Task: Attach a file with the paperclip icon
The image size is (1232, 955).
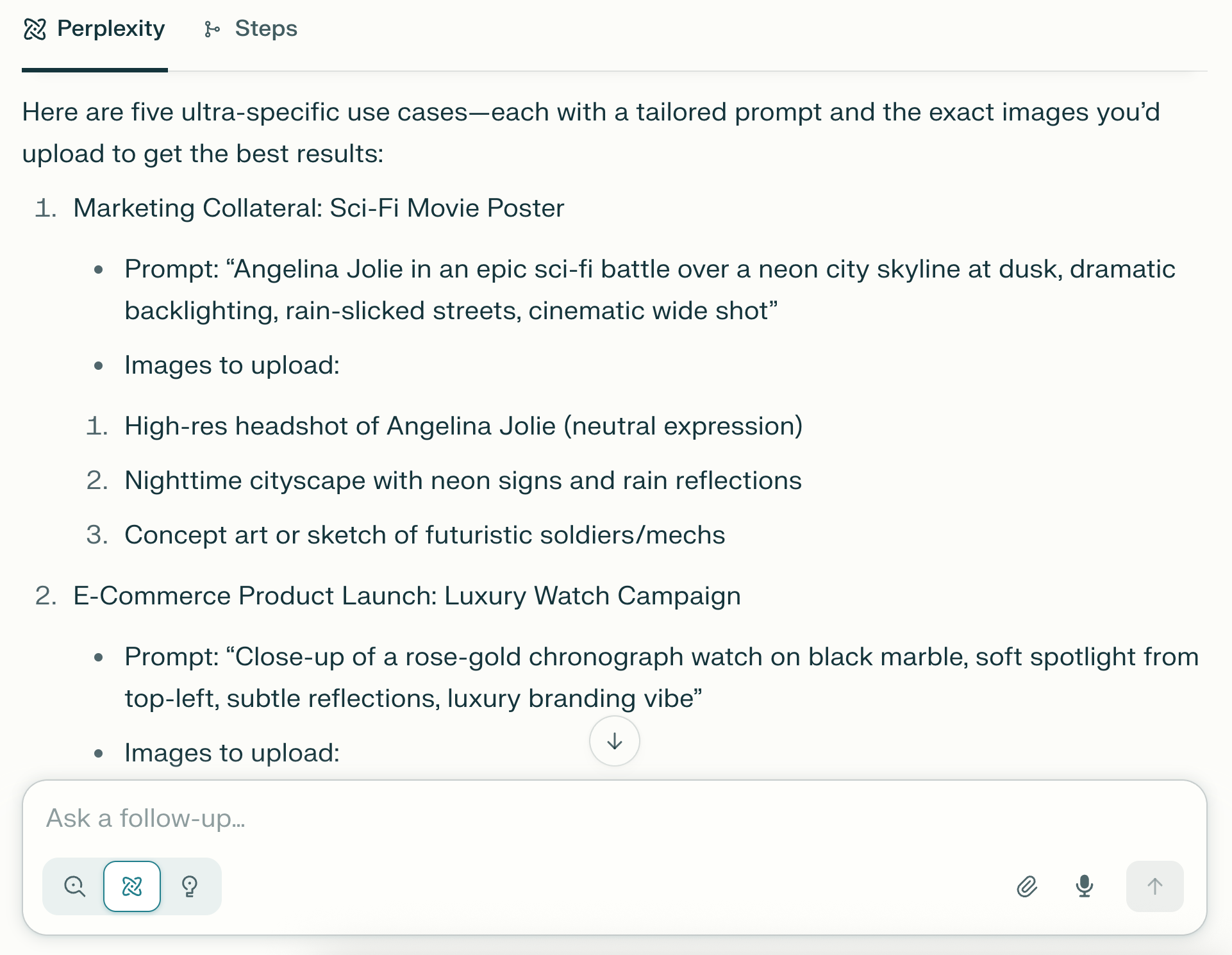Action: coord(1027,886)
